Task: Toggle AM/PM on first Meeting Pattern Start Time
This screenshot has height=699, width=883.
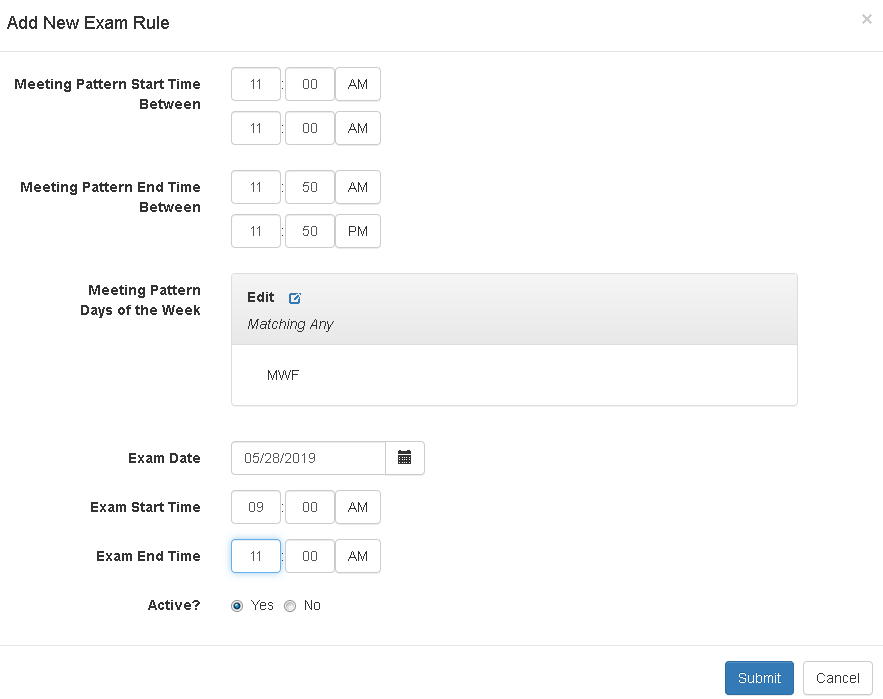Action: tap(358, 85)
